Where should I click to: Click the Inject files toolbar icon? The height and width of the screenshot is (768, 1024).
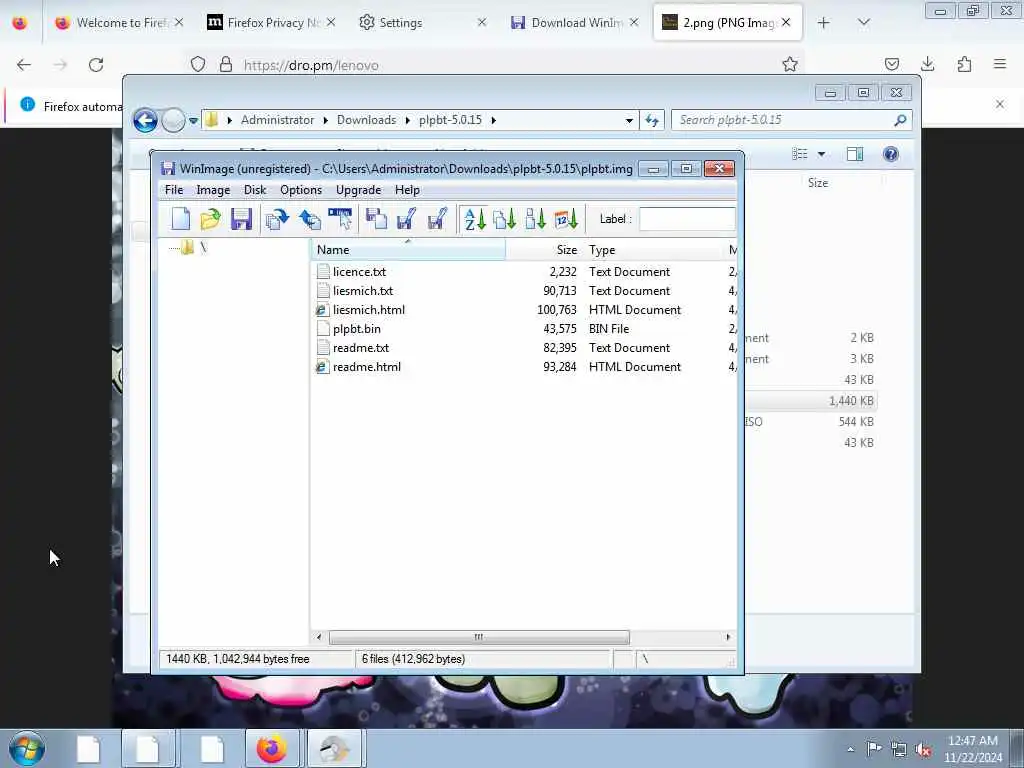277,219
